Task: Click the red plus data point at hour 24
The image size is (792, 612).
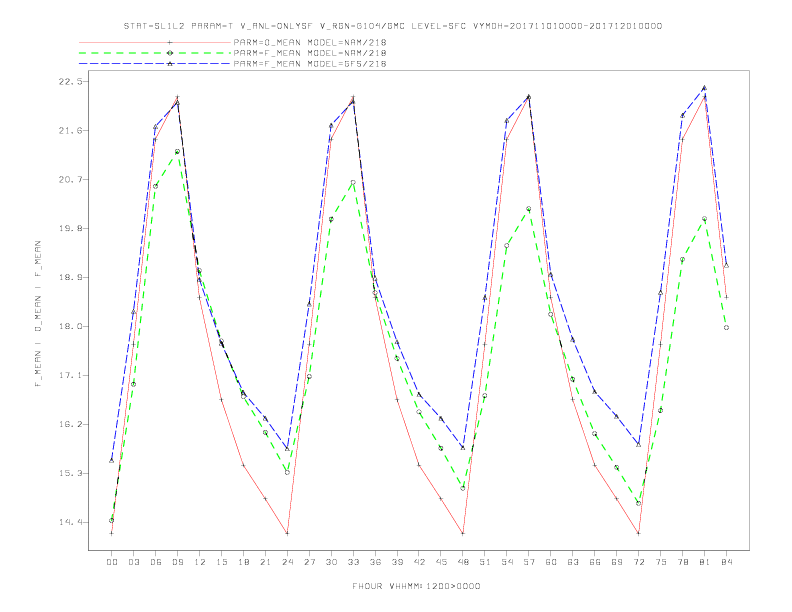Action: pos(287,533)
